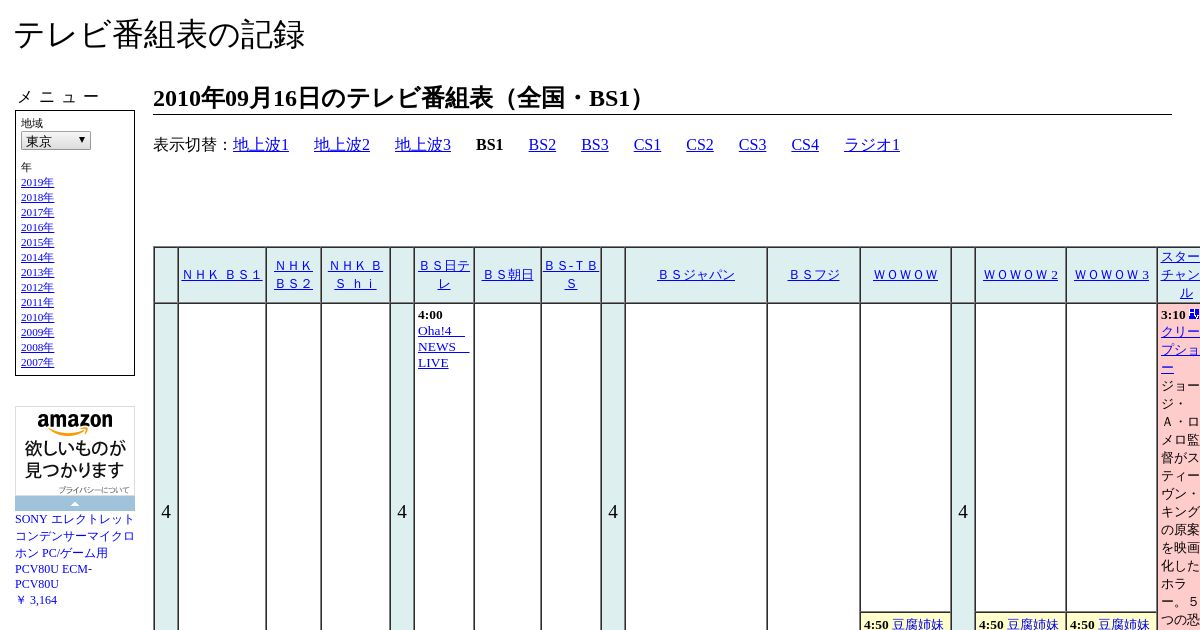
Task: Open the SONY エレクトレットコンデンサーマイクロホン product link
Action: click(75, 551)
